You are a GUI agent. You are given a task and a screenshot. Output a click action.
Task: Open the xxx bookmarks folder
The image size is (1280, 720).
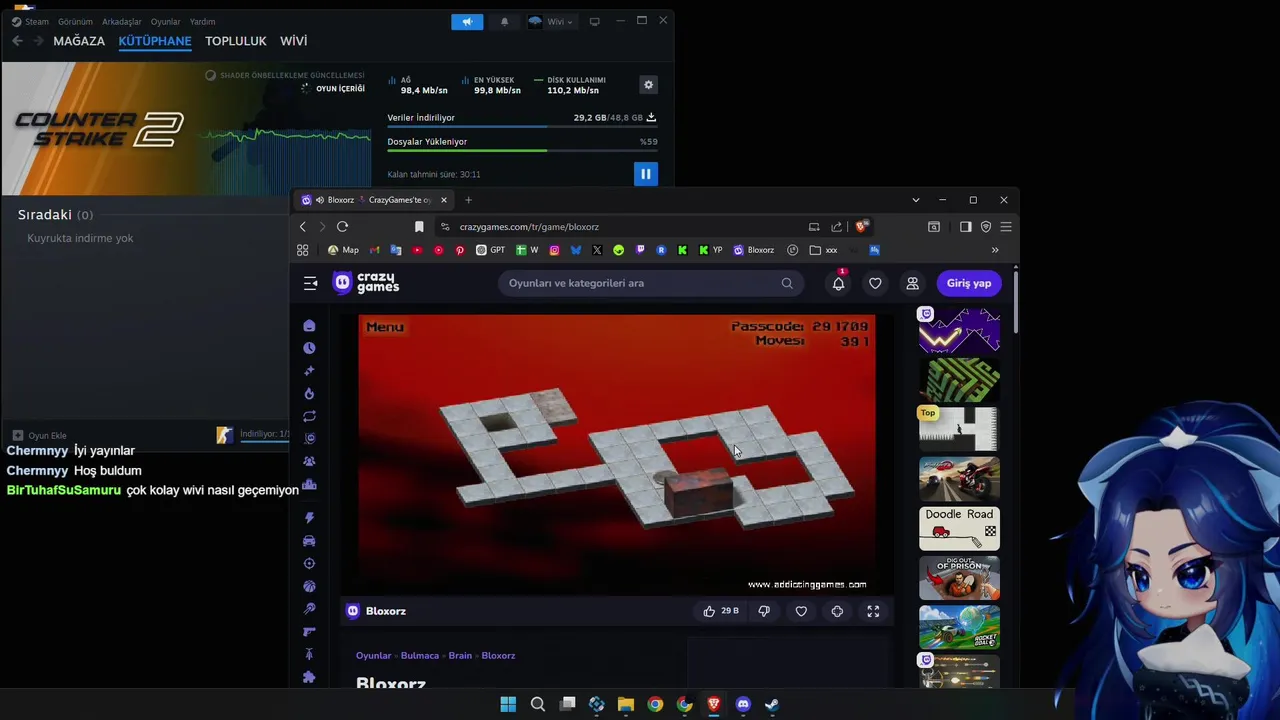coord(824,250)
